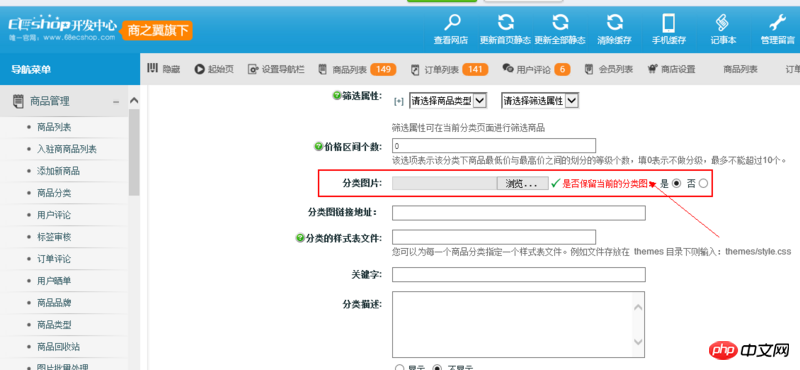
Task: Click the 分类描述 textarea scroll down arrow
Action: (638, 342)
